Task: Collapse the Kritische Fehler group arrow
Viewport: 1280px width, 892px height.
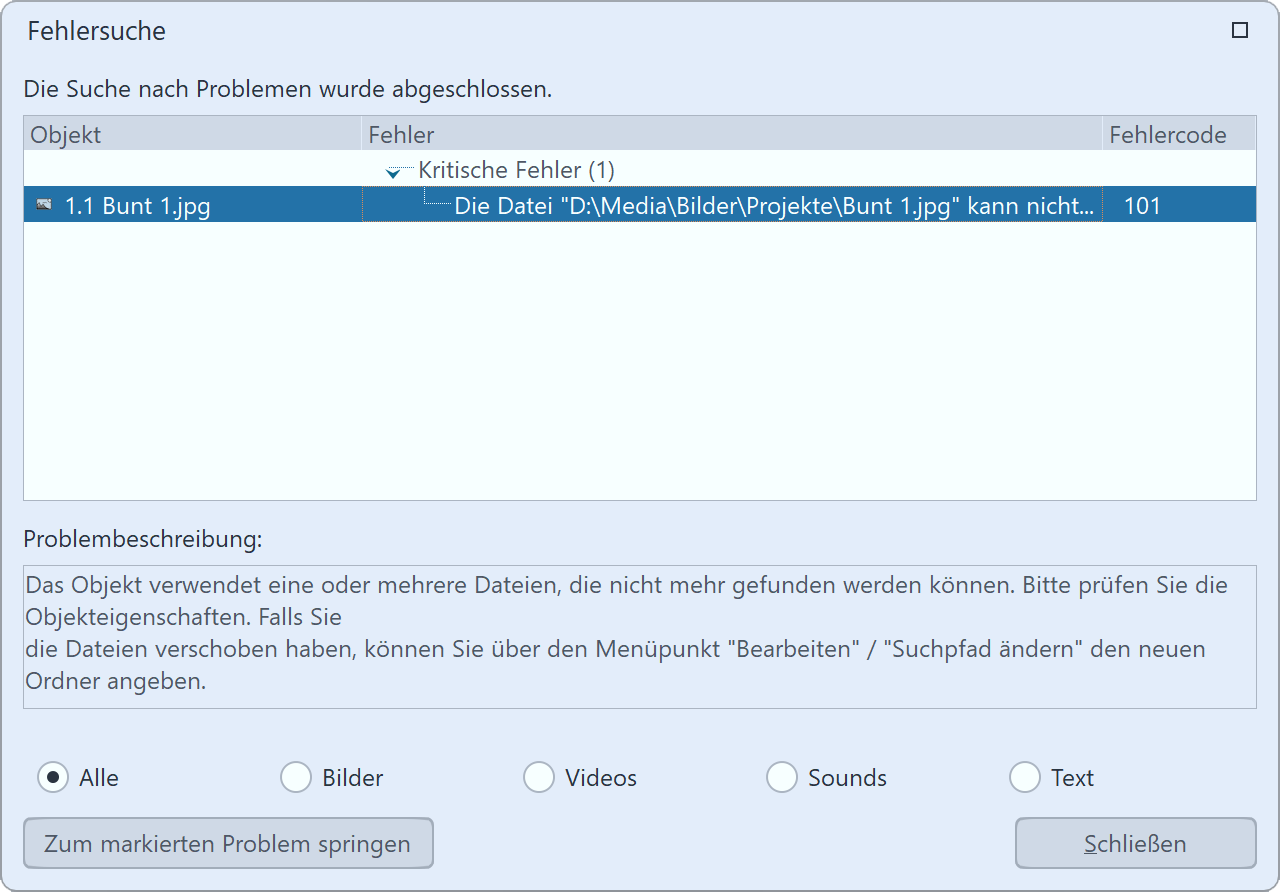Action: [x=393, y=172]
